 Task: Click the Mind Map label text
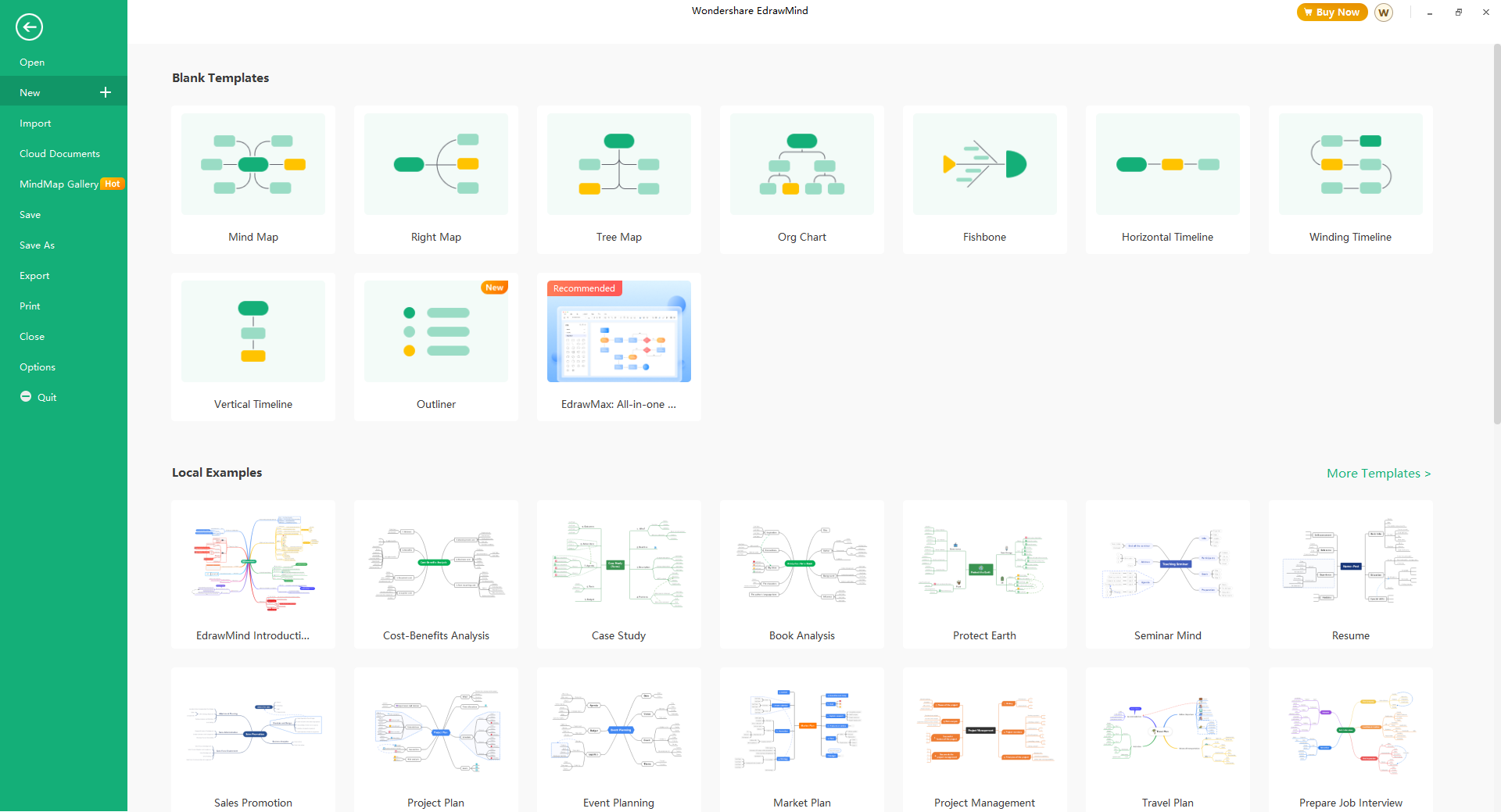coord(253,238)
